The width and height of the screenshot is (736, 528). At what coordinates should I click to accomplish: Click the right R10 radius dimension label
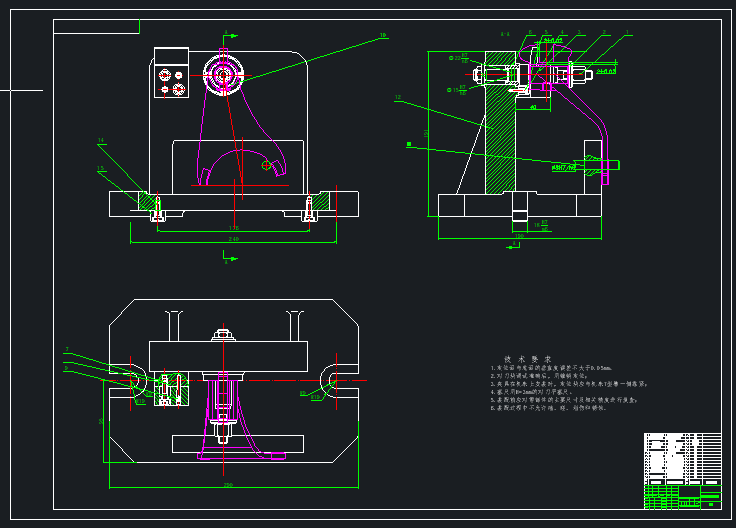point(316,398)
